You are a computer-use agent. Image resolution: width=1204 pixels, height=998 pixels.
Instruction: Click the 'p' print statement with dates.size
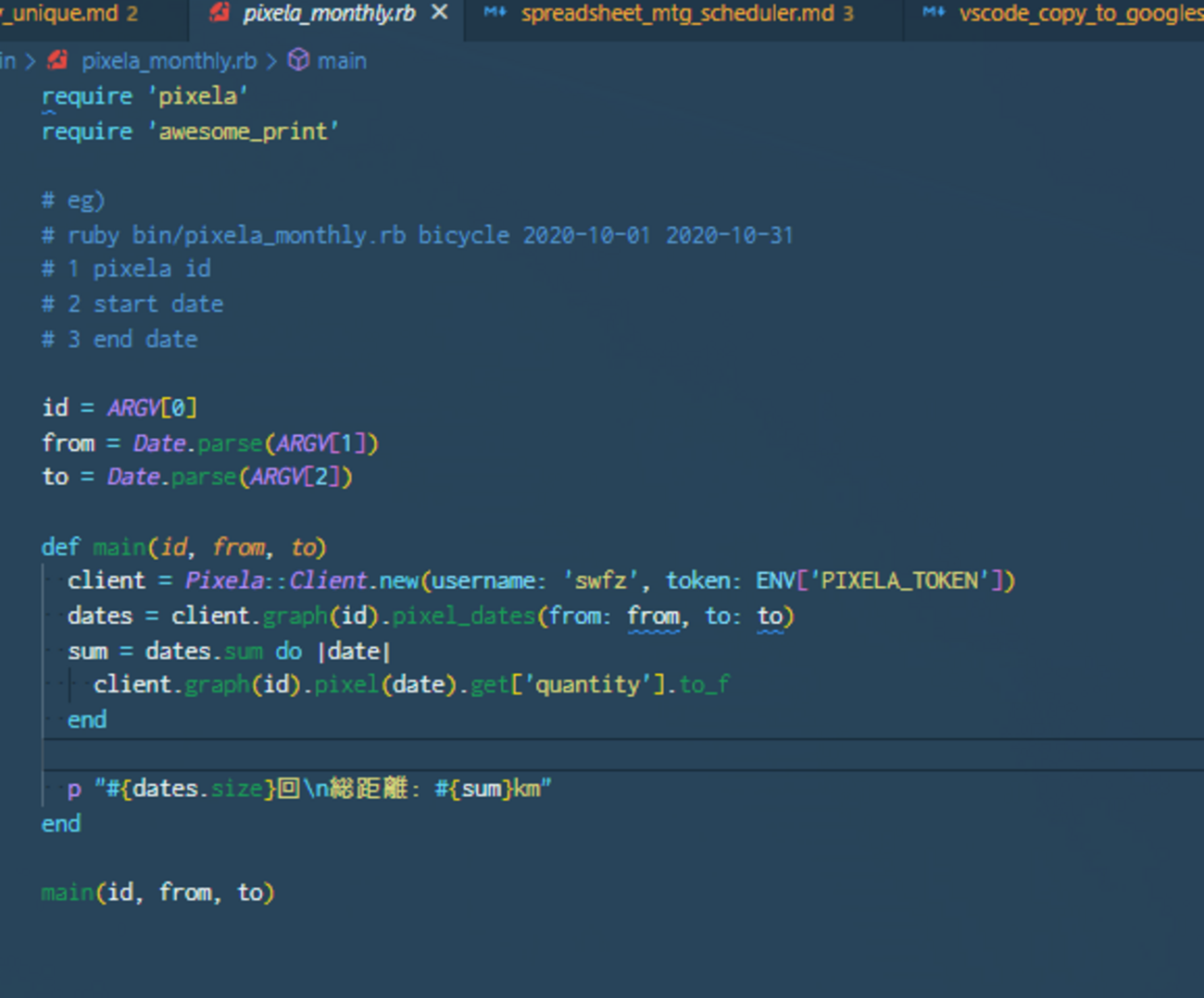309,790
